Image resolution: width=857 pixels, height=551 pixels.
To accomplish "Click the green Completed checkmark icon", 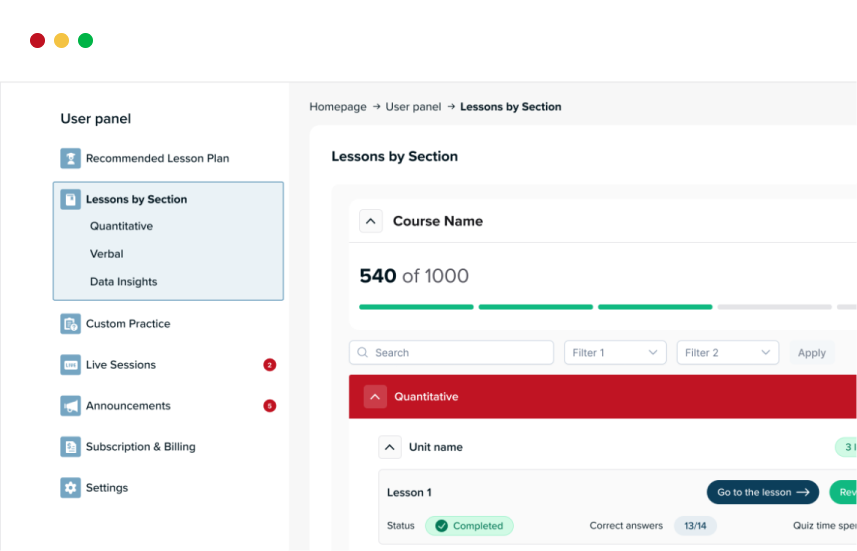I will pyautogui.click(x=442, y=526).
